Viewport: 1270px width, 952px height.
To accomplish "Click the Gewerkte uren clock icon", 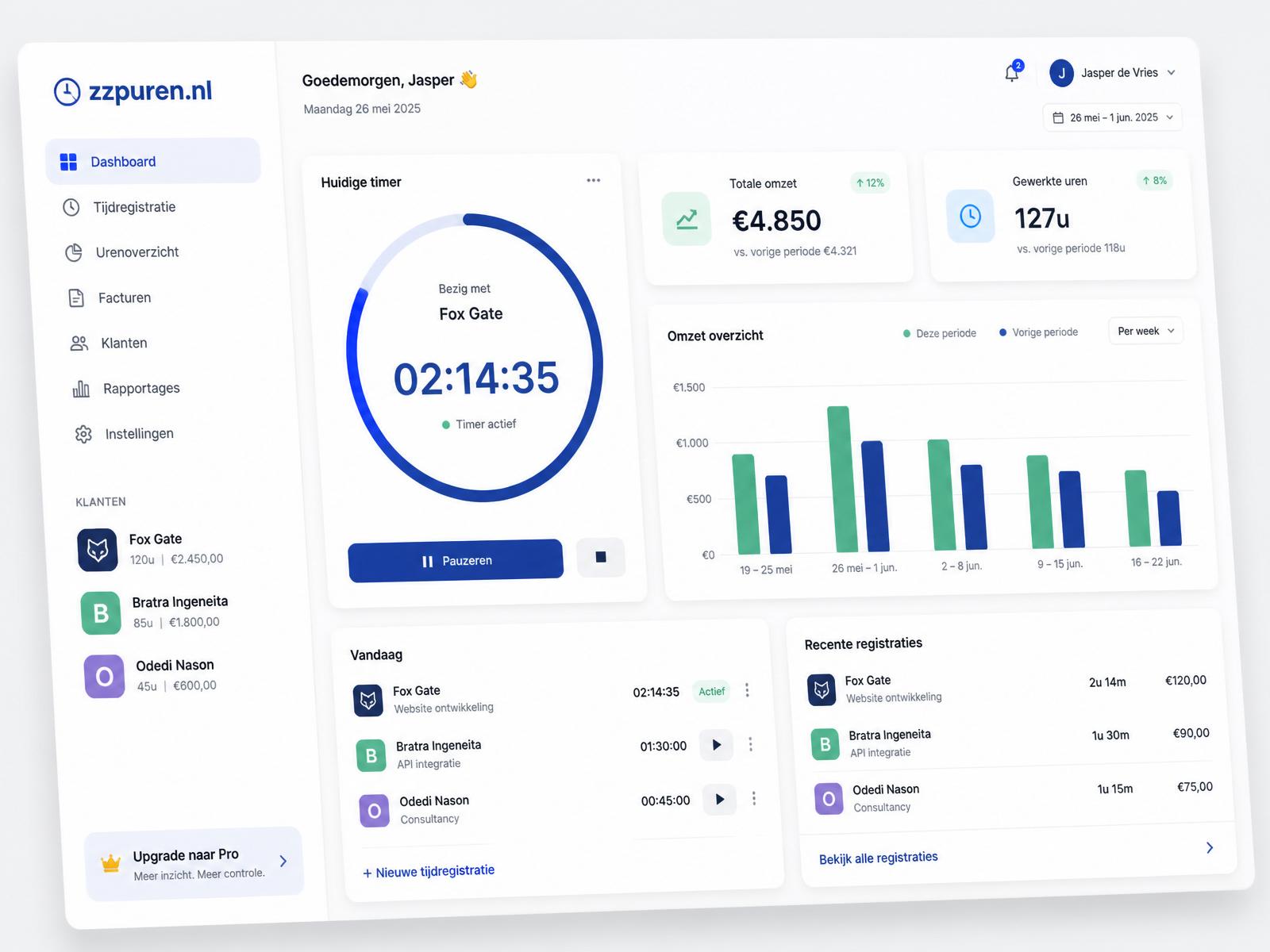I will [x=970, y=216].
